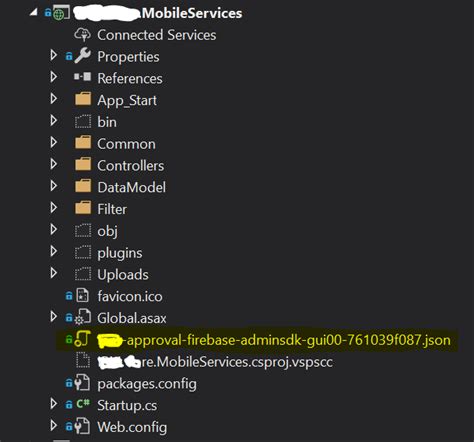Expand the App_Start folder arrow

click(x=53, y=99)
